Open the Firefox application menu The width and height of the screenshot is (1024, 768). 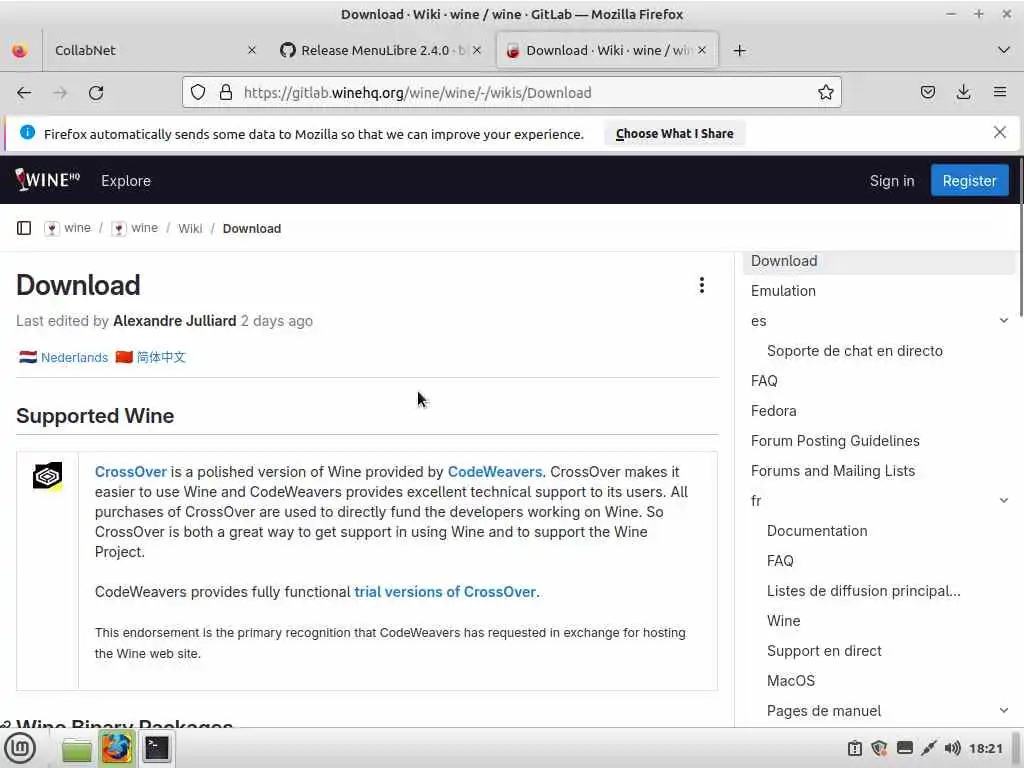click(x=1000, y=92)
